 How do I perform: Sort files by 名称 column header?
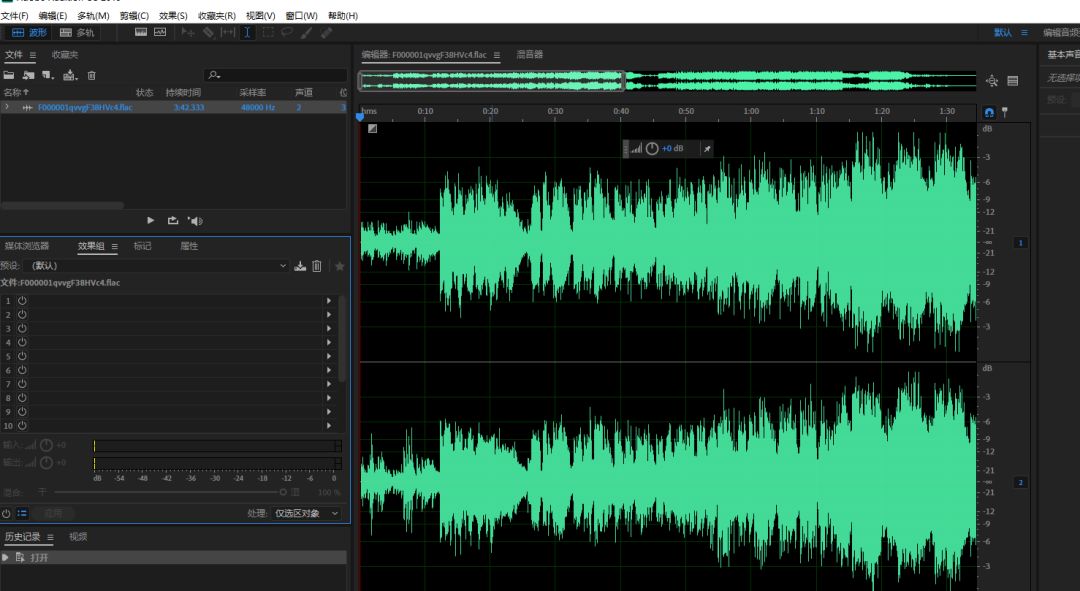pos(16,92)
